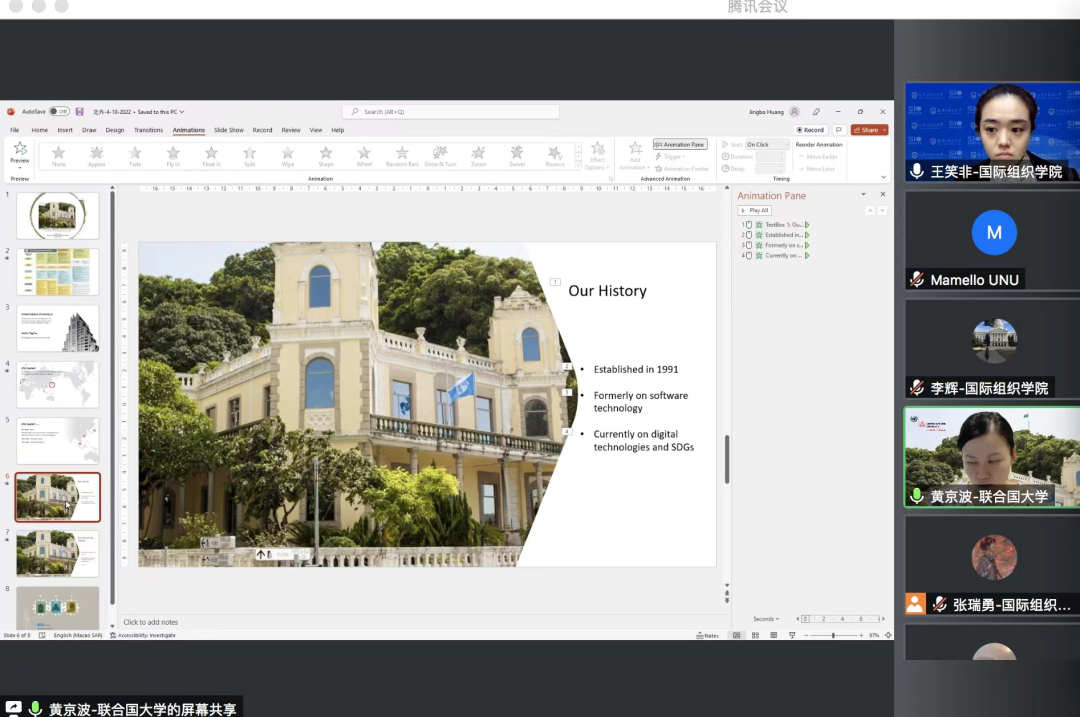Click the Preview animation star icon
1080x717 pixels.
19,151
